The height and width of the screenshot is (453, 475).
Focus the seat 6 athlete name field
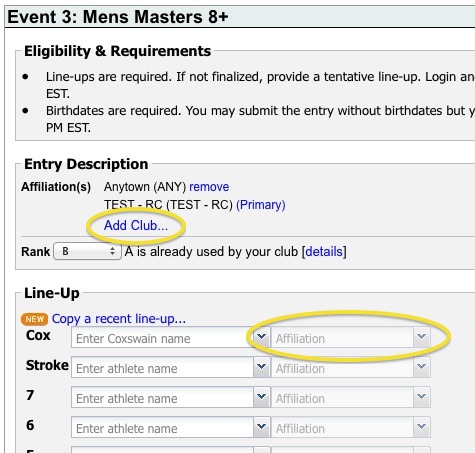(162, 427)
